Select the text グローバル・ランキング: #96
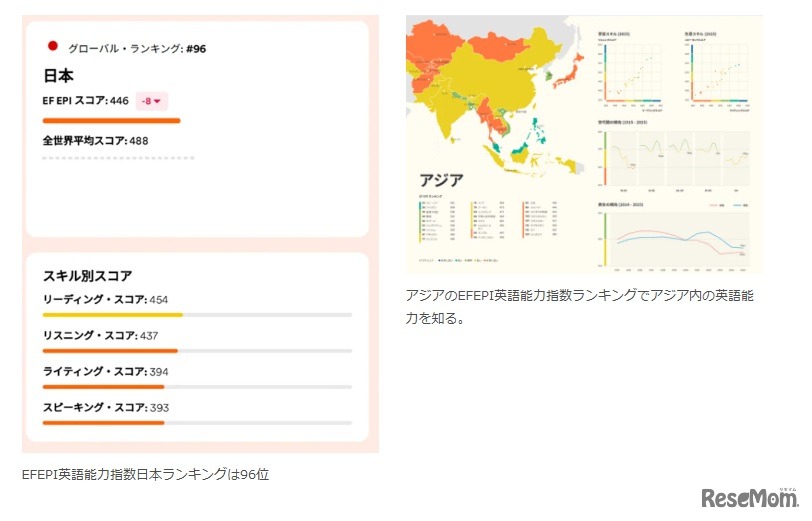 pos(137,49)
